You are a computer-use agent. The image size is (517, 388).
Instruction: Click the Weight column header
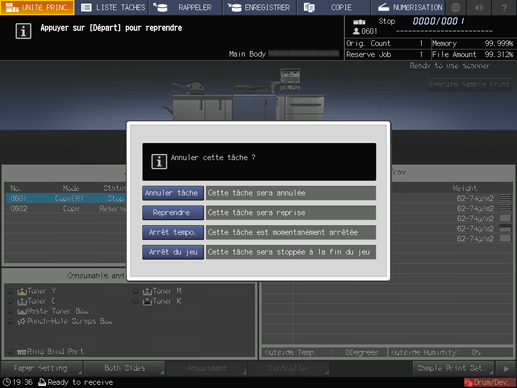click(x=465, y=188)
